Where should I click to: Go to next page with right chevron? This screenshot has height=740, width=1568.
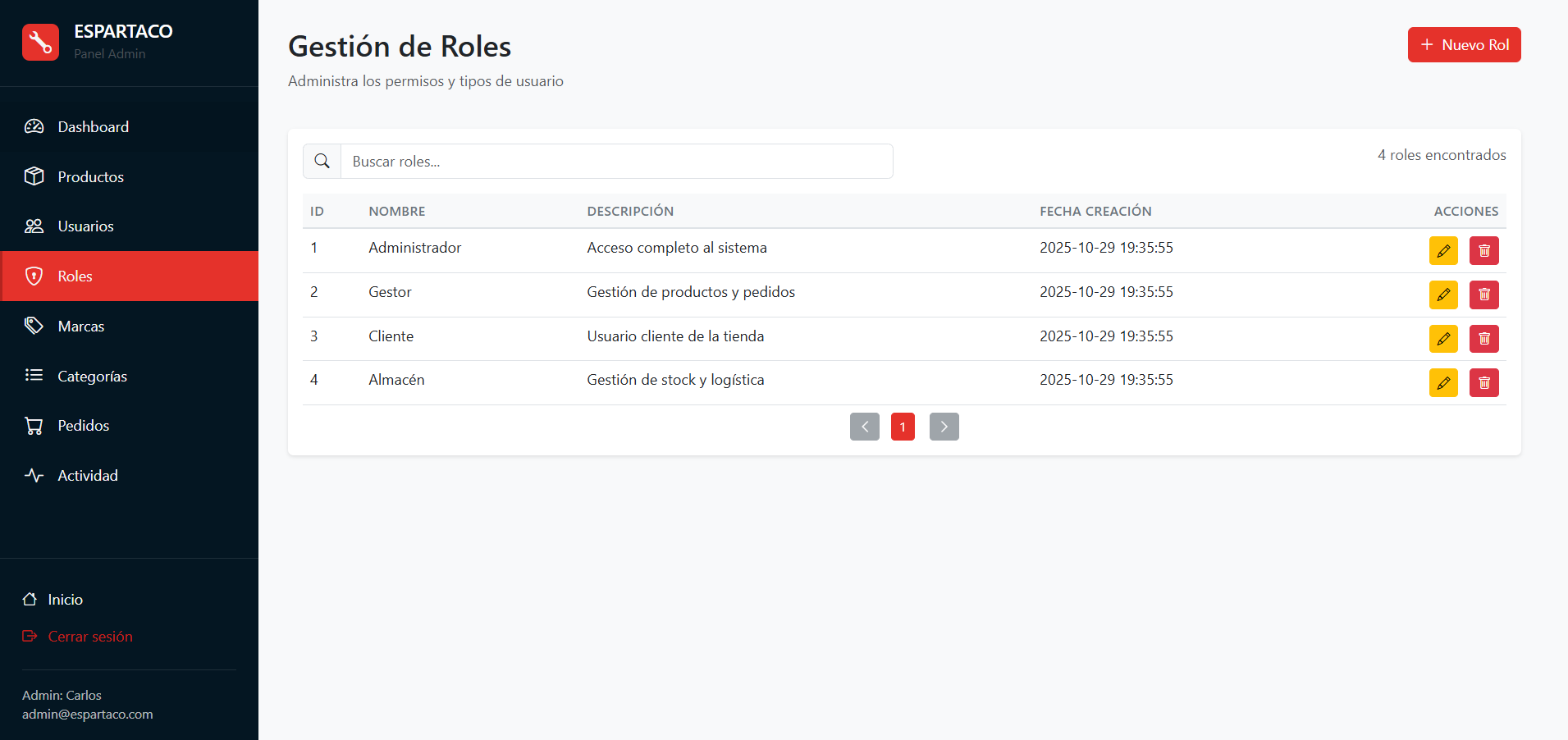[x=944, y=427]
